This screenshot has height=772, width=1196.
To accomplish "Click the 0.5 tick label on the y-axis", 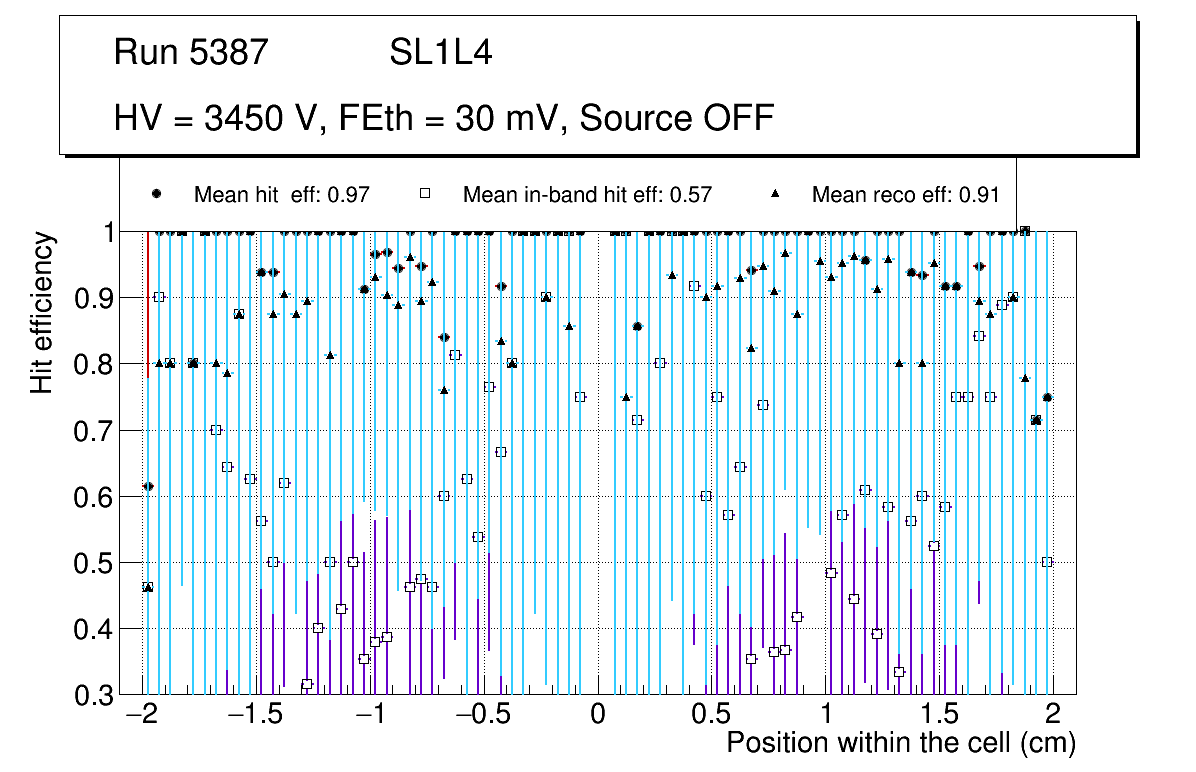I will [95, 563].
